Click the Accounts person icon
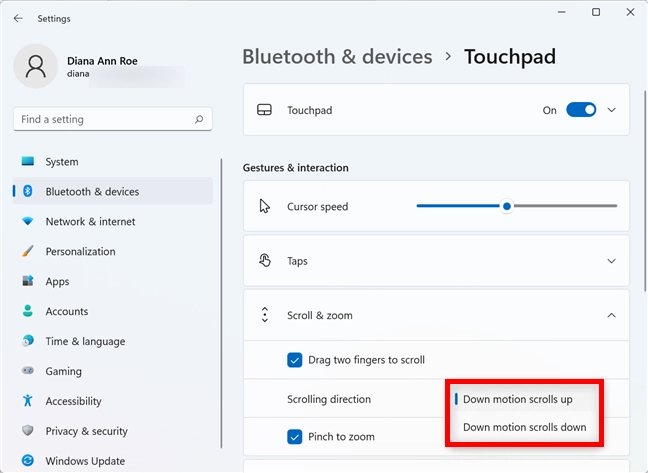Image resolution: width=648 pixels, height=473 pixels. [x=28, y=311]
